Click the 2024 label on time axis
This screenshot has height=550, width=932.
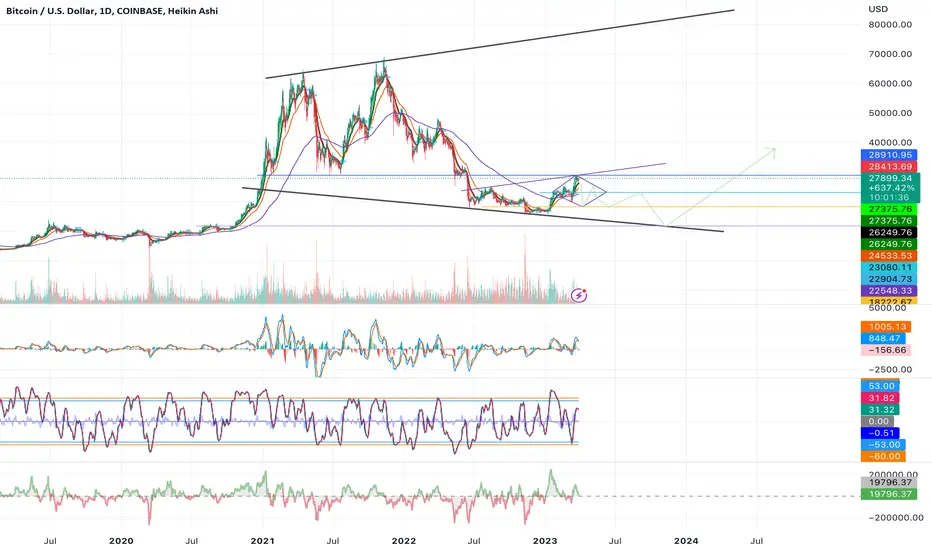click(686, 540)
